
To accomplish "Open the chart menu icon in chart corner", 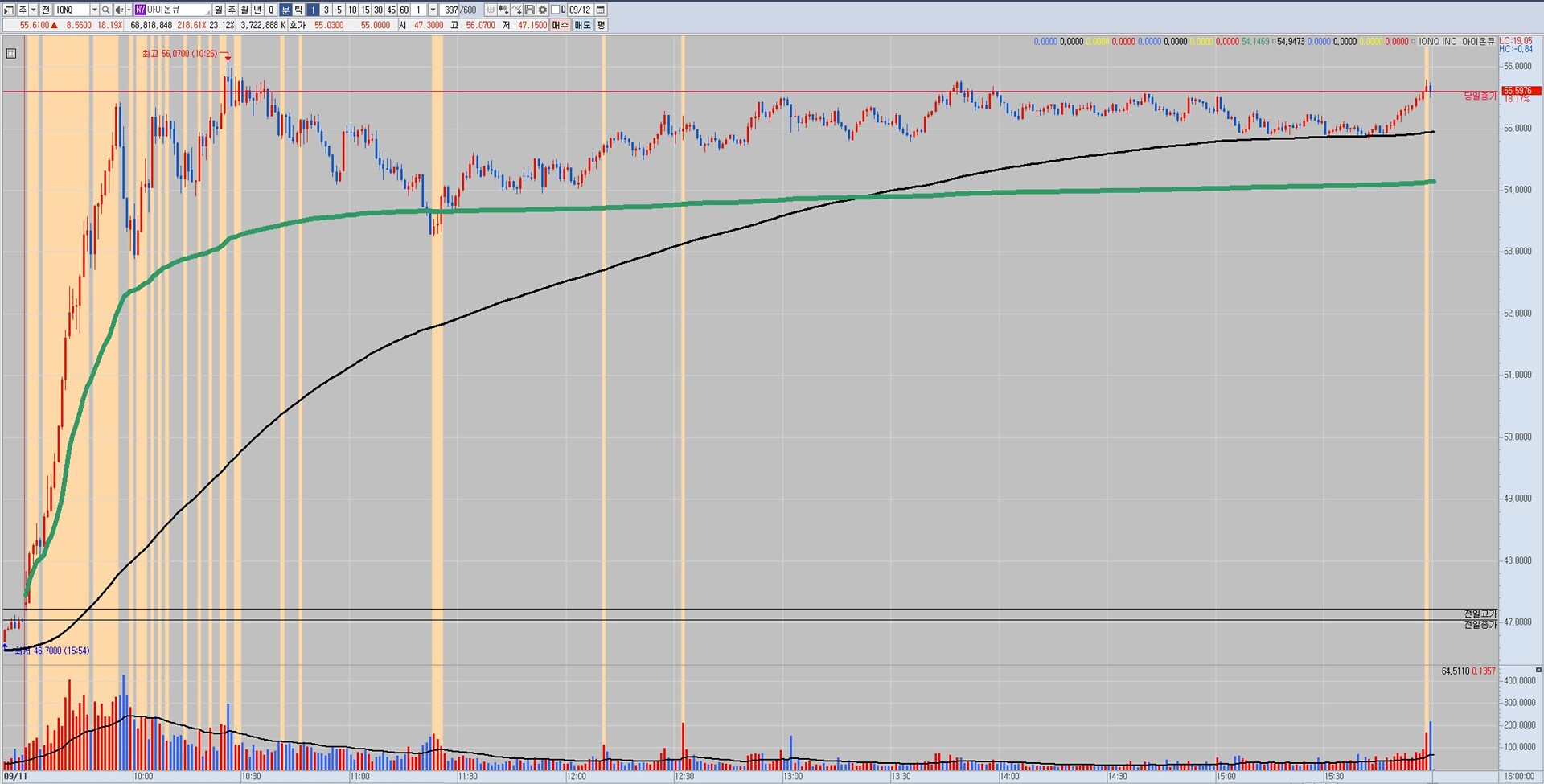I will (10, 54).
